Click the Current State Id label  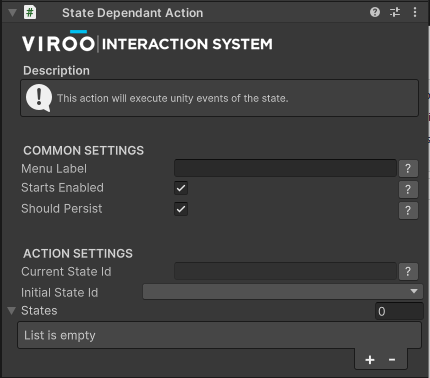coord(66,272)
